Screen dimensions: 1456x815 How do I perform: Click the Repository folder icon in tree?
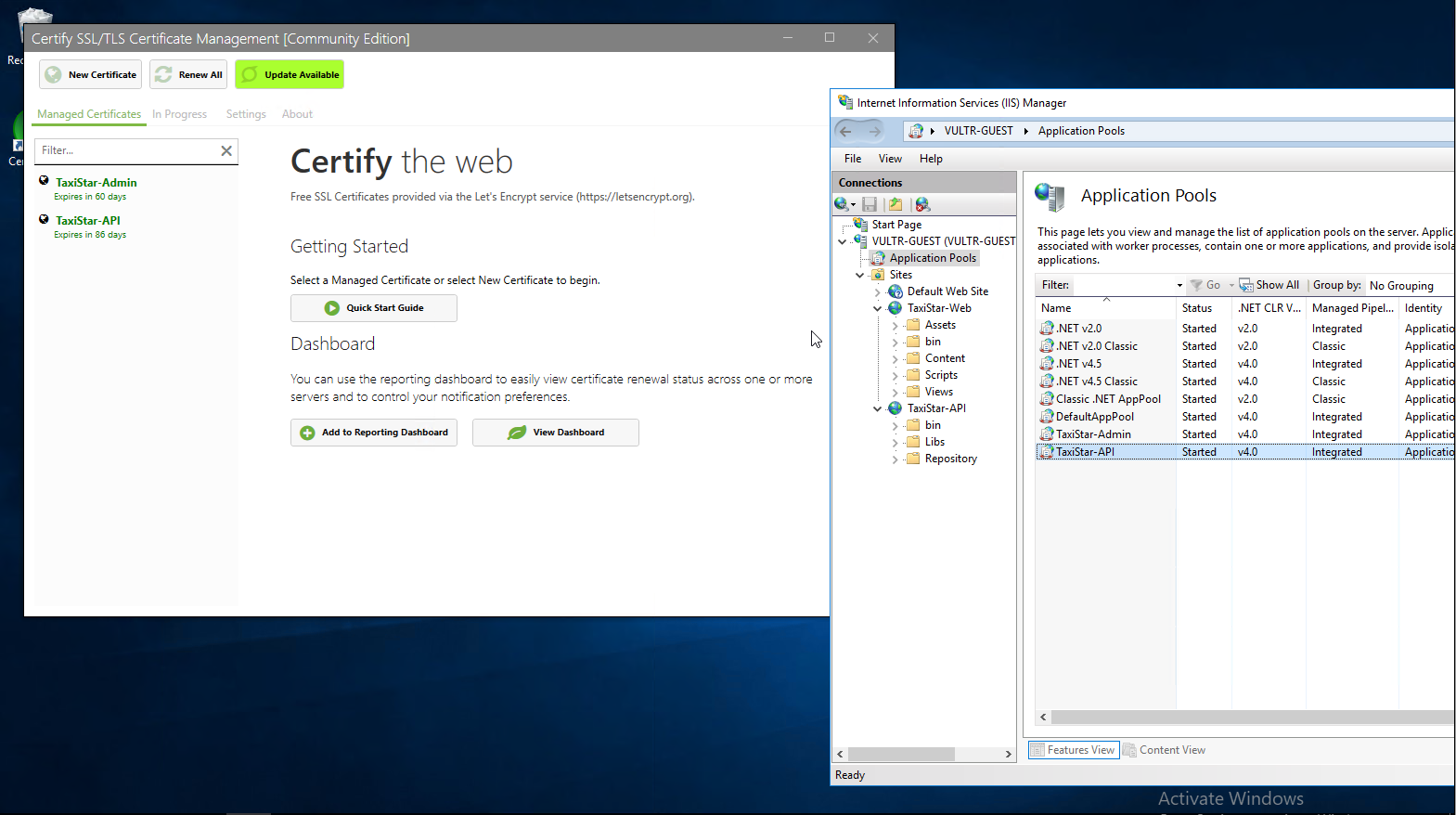[913, 459]
